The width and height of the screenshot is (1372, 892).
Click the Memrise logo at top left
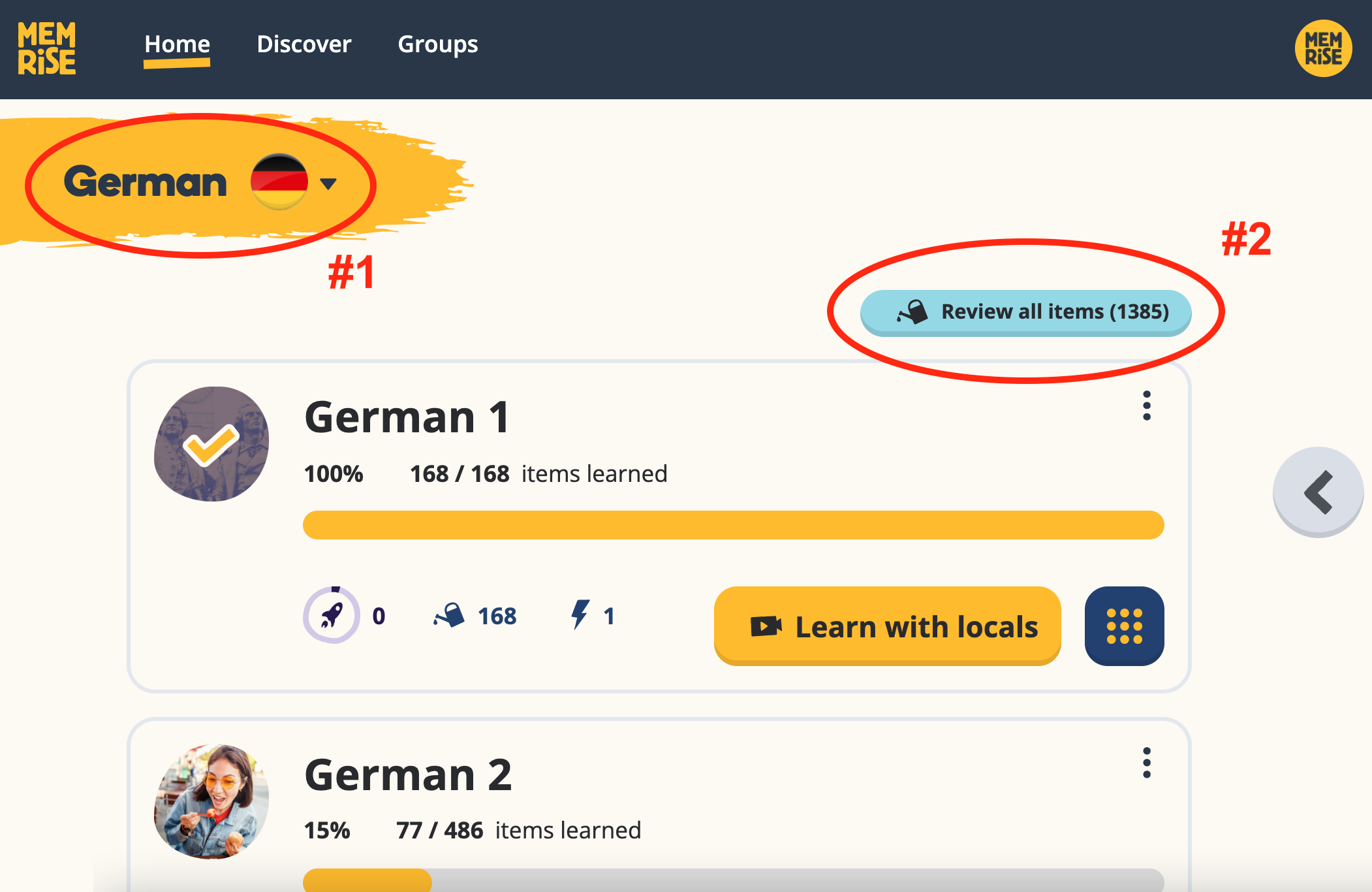pos(46,48)
